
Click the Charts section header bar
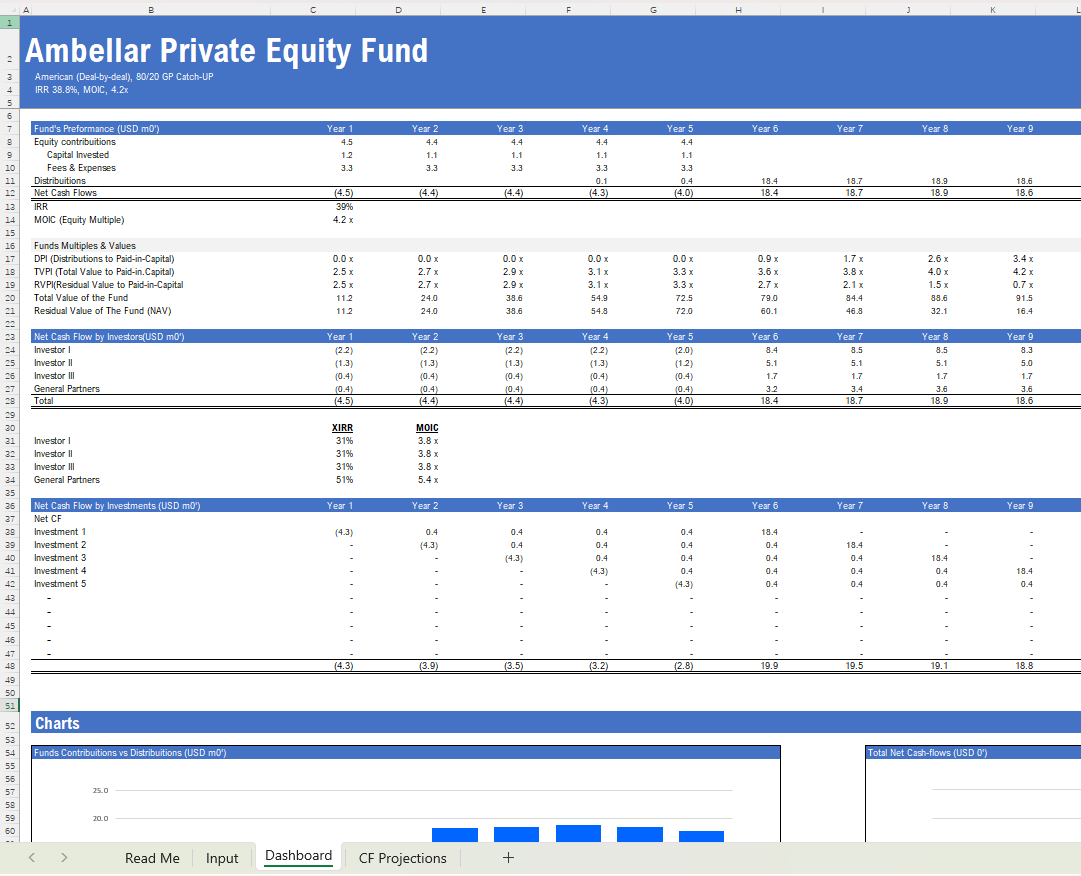(x=555, y=723)
